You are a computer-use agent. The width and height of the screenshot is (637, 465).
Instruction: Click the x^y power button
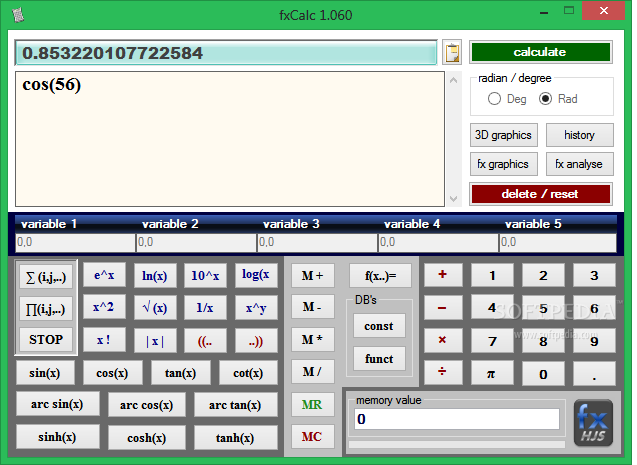point(256,308)
